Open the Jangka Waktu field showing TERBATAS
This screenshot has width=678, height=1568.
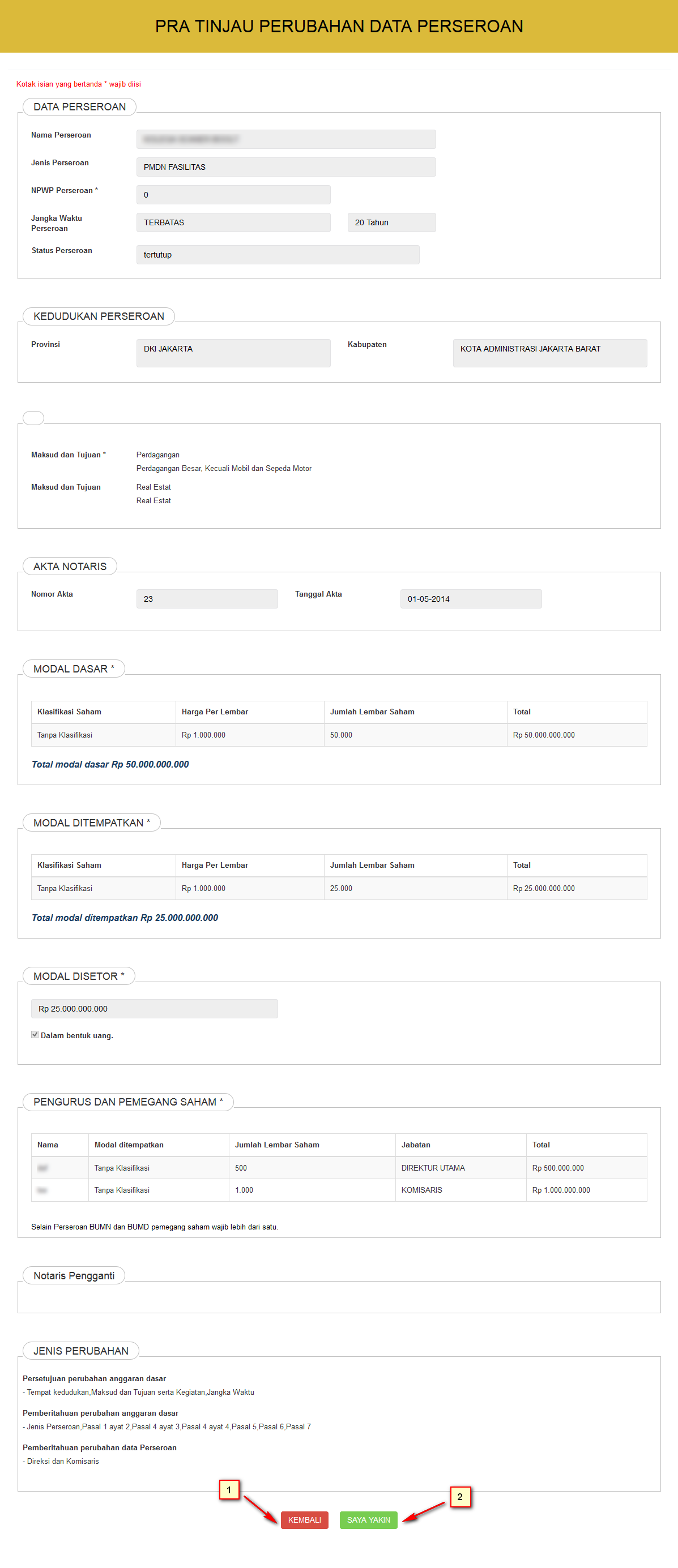233,222
